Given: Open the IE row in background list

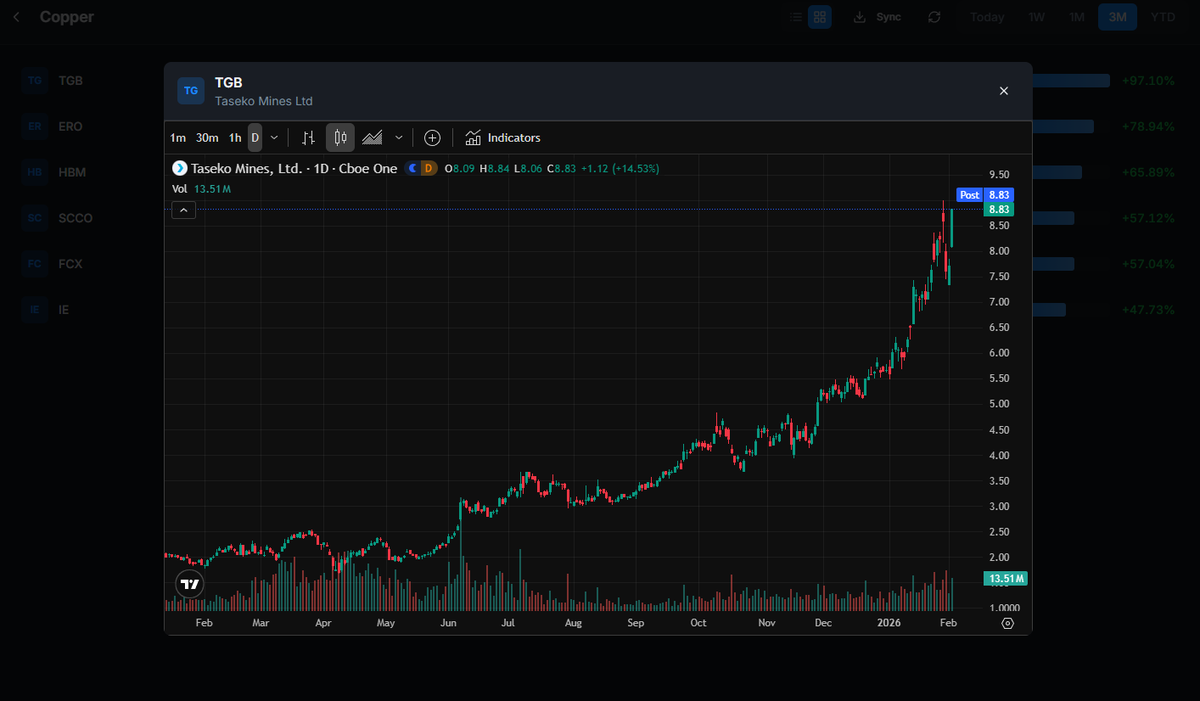Looking at the screenshot, I should point(600,310).
